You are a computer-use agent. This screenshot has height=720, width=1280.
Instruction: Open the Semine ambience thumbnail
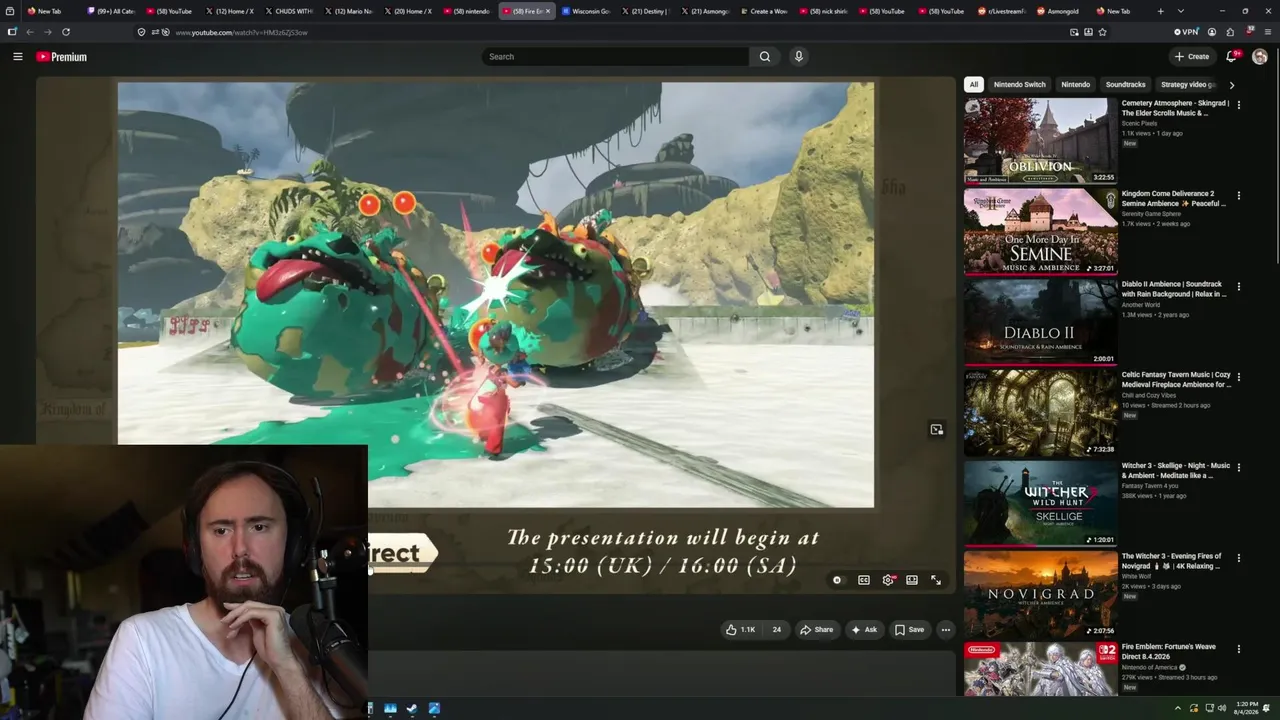pyautogui.click(x=1040, y=231)
